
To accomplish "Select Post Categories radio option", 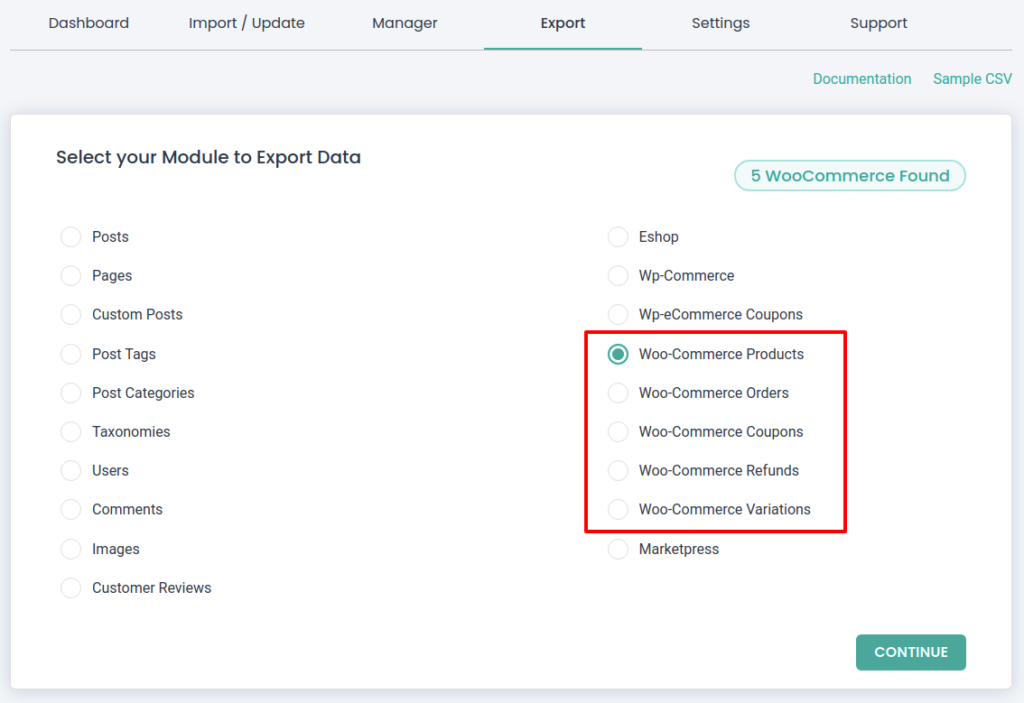I will [x=71, y=393].
